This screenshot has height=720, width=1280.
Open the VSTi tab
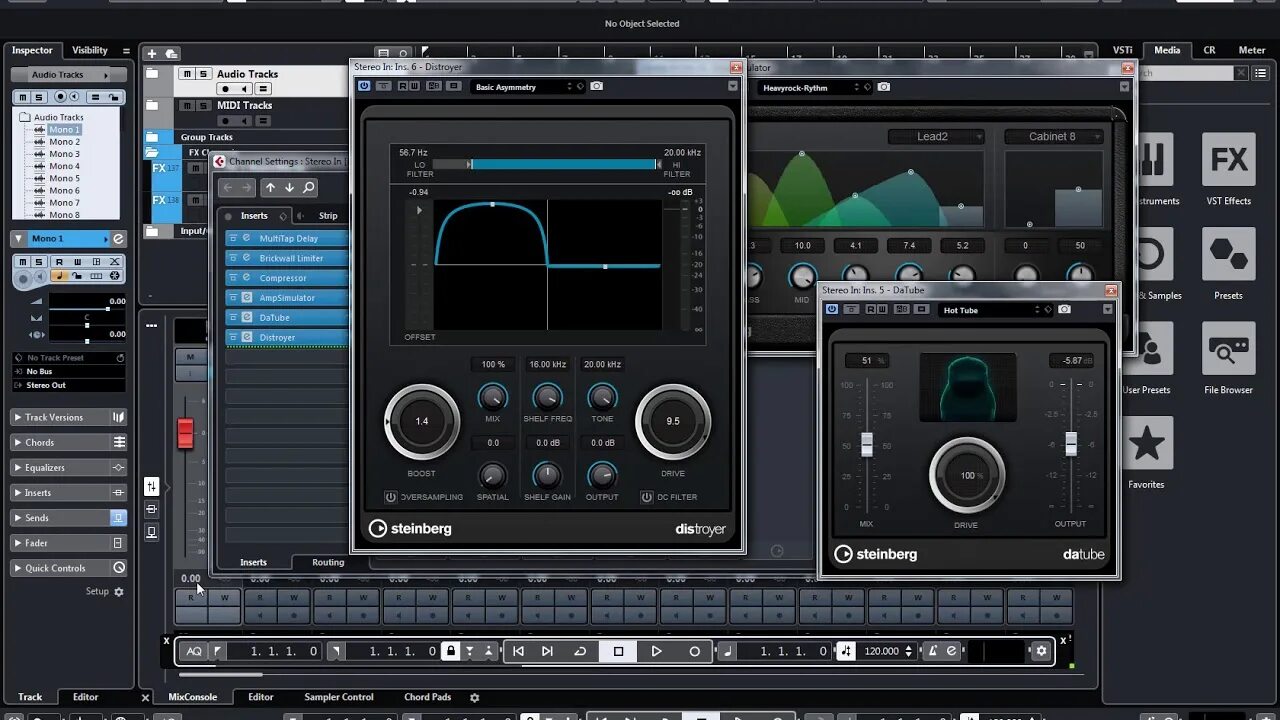click(1123, 50)
